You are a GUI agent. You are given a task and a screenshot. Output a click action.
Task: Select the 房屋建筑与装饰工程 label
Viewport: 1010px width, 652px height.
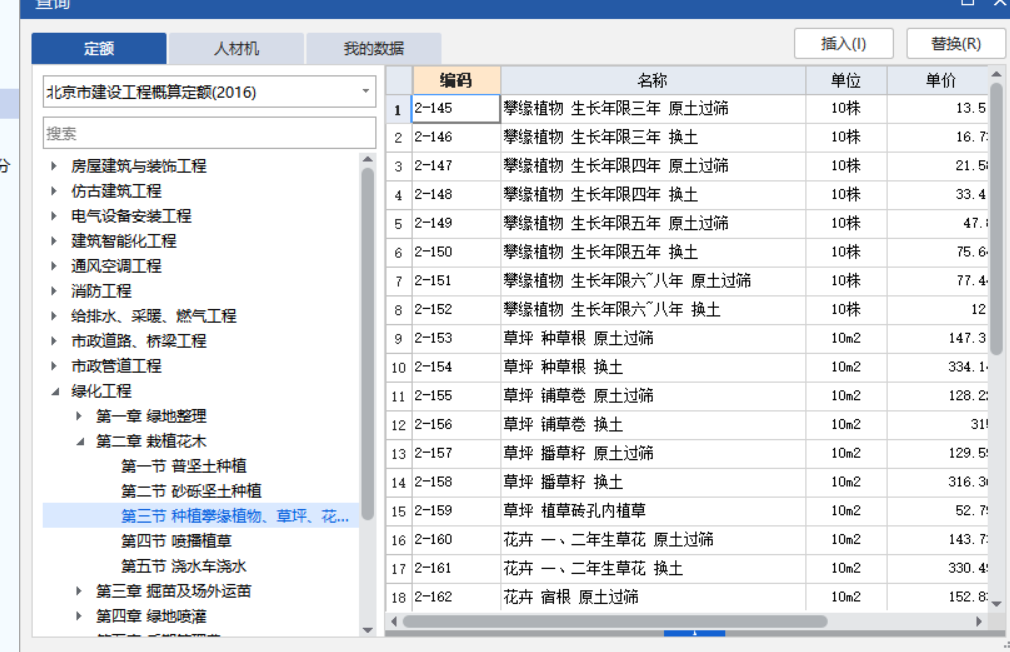[x=138, y=166]
